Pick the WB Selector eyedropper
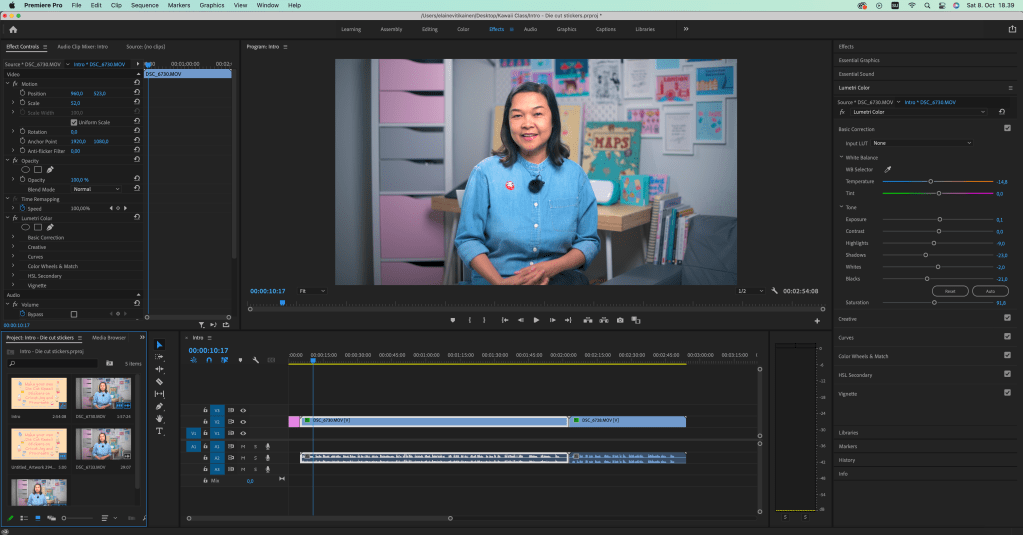 887,169
